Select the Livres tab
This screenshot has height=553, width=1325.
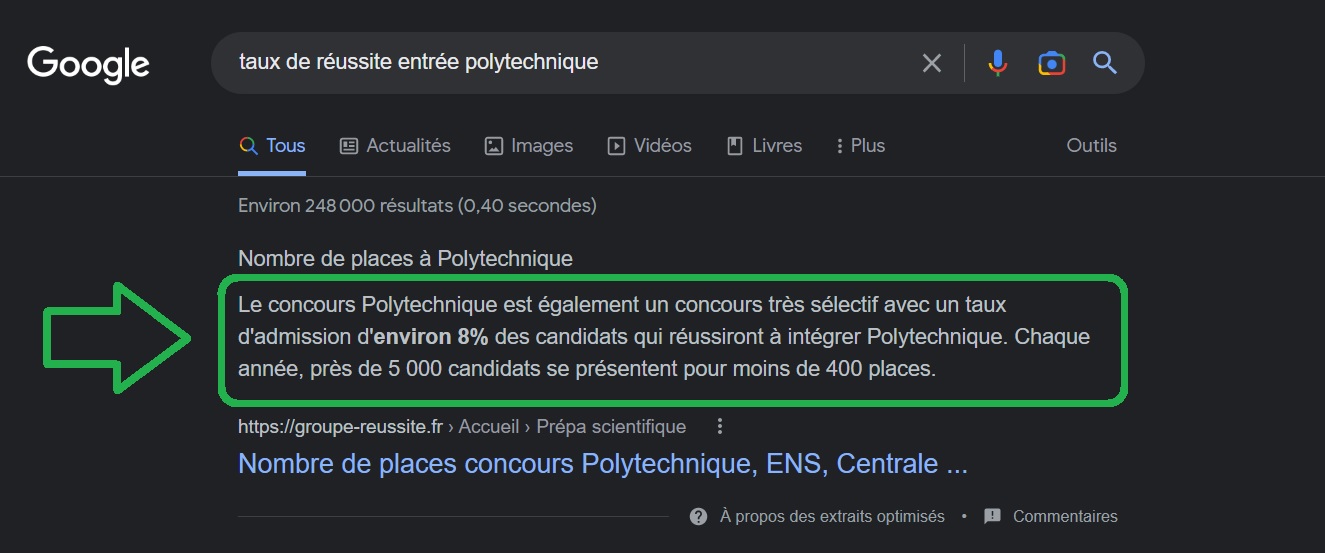click(x=764, y=146)
